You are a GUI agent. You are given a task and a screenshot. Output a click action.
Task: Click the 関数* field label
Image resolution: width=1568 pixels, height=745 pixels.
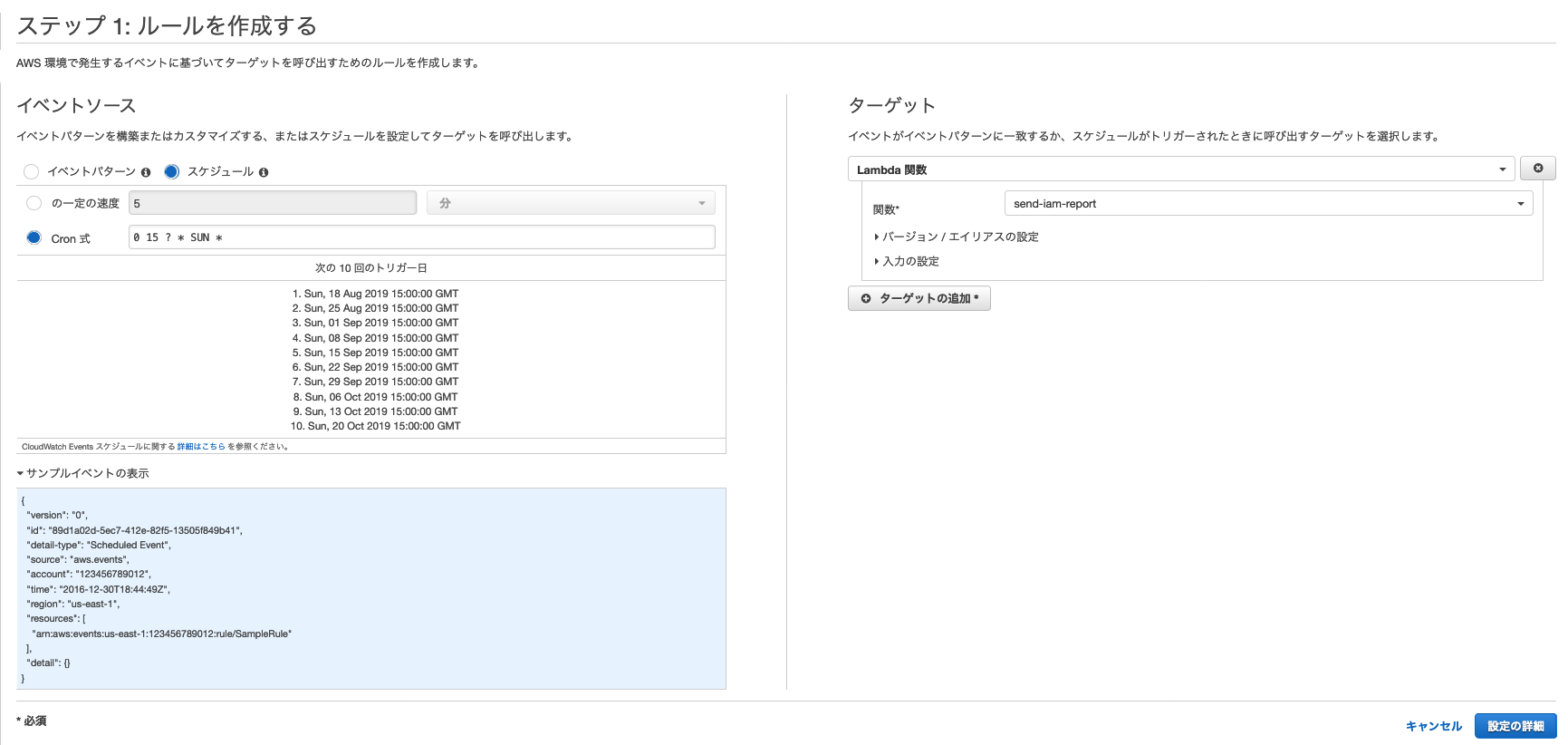(x=886, y=209)
